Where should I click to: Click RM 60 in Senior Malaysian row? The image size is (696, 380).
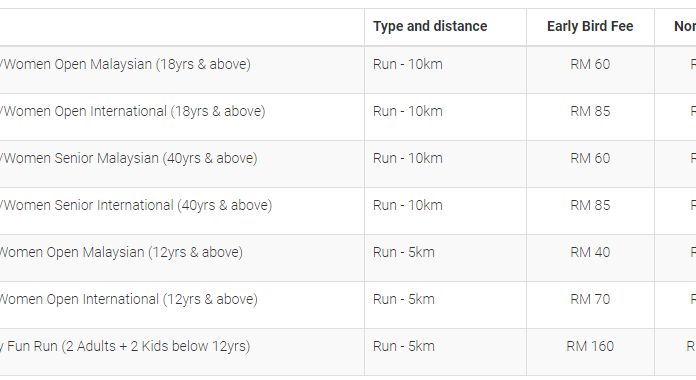pos(590,158)
